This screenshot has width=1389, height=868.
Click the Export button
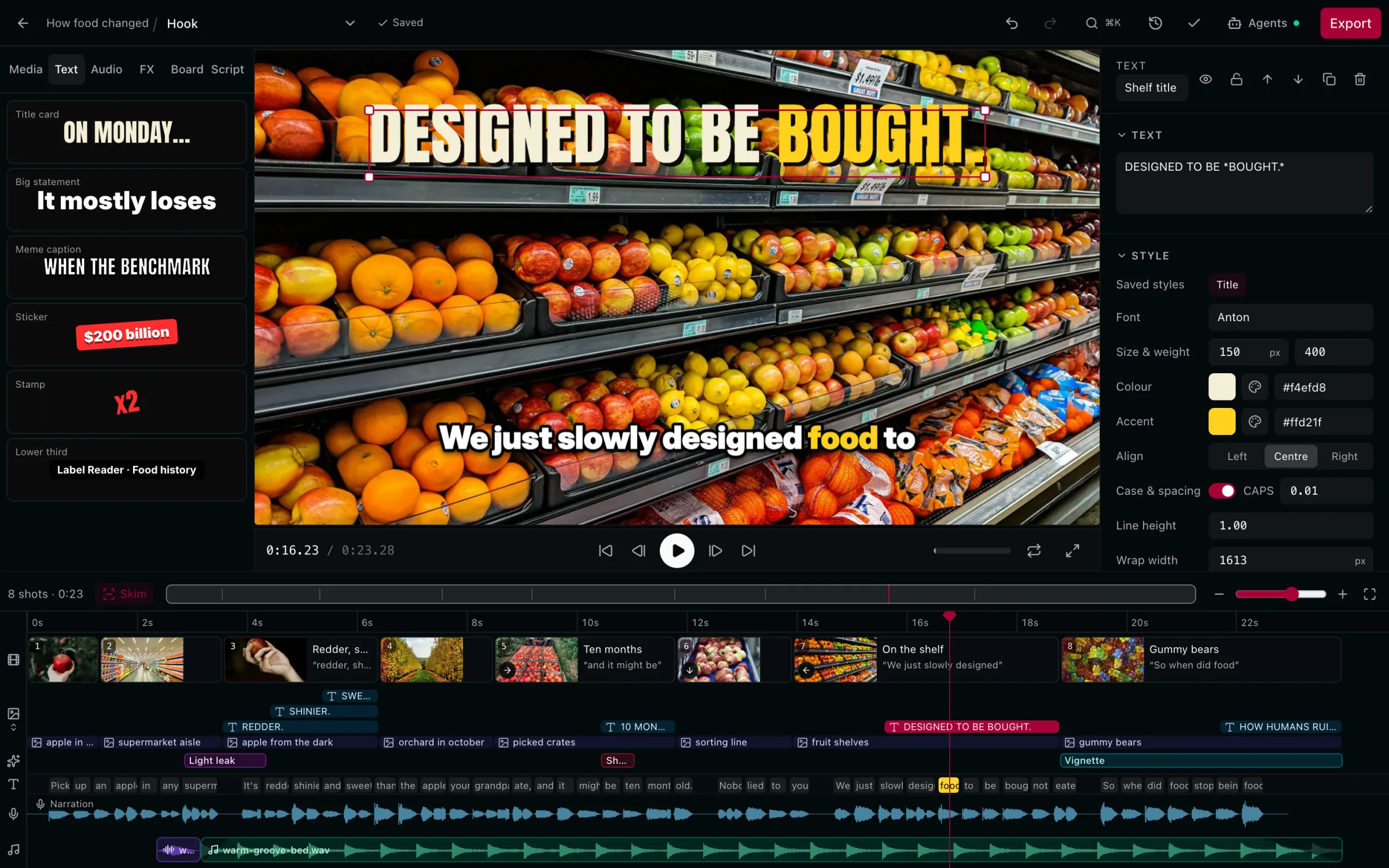(x=1350, y=23)
